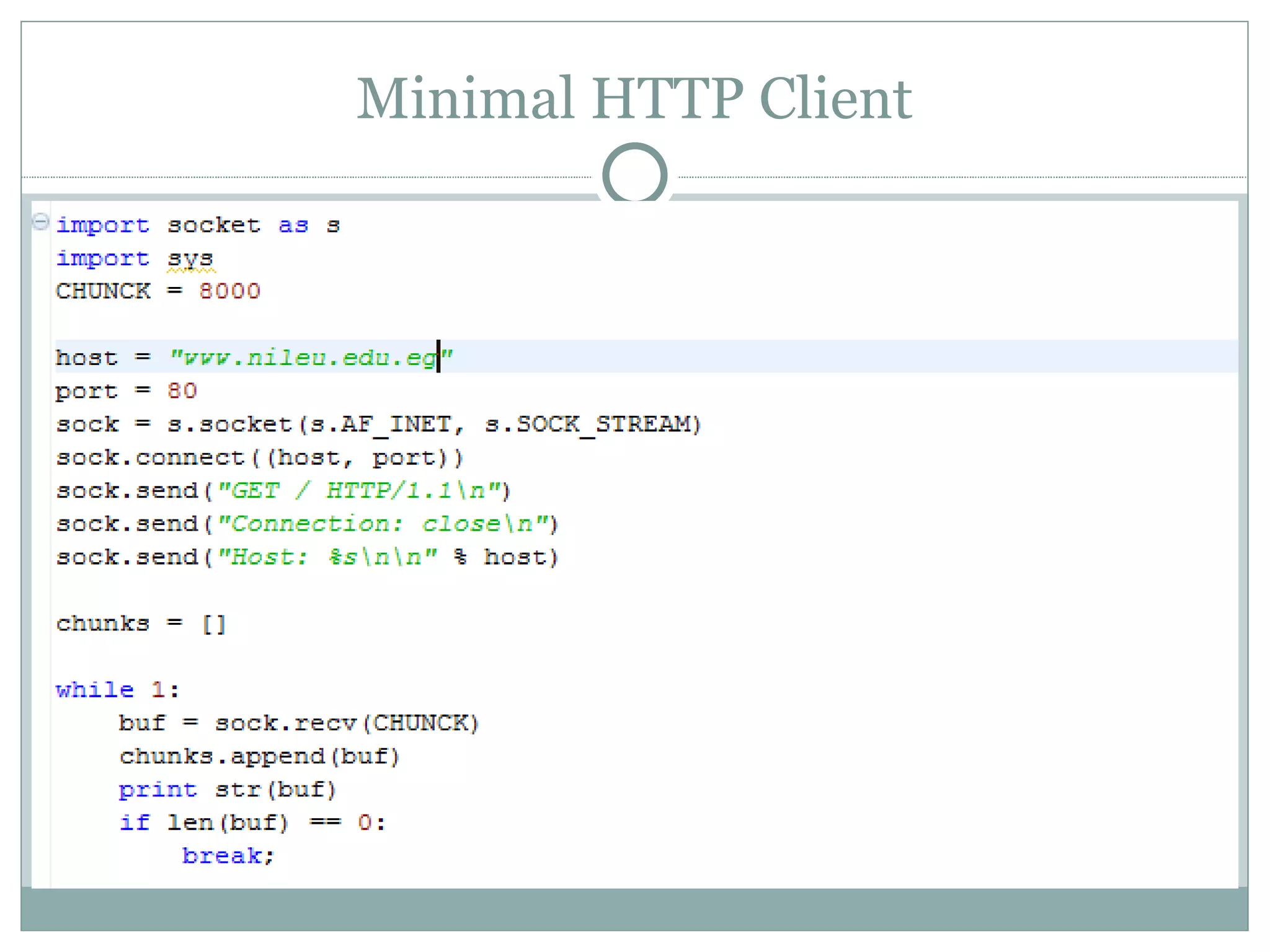This screenshot has height=952, width=1270.
Task: Click the string "GET / HTTP/1.1\n"
Action: pyautogui.click(x=359, y=491)
